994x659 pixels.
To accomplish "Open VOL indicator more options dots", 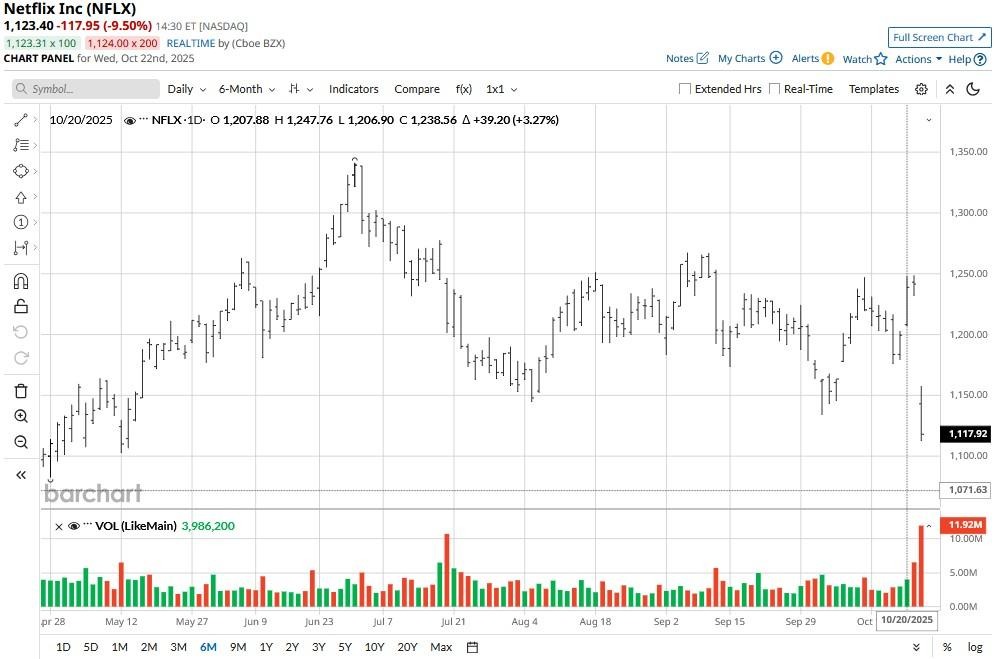I will click(x=87, y=525).
